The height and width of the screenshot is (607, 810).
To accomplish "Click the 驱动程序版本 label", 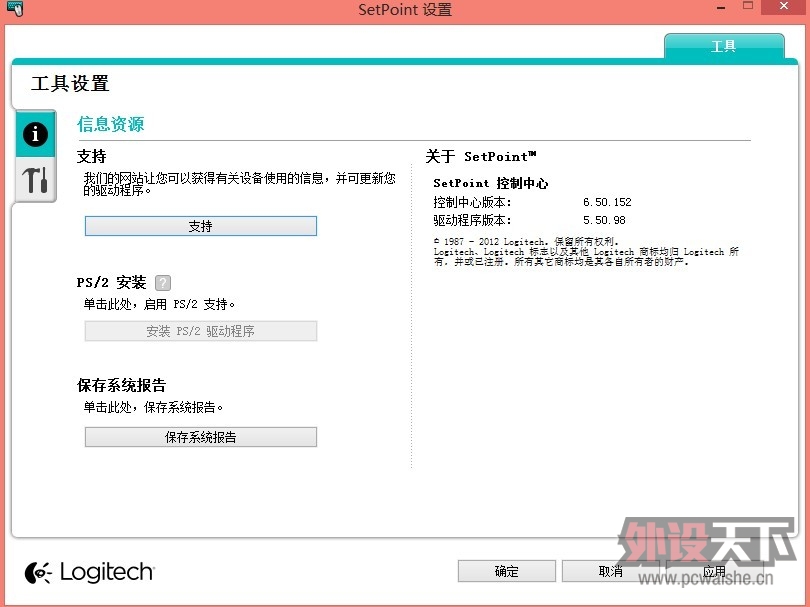I will pyautogui.click(x=472, y=220).
